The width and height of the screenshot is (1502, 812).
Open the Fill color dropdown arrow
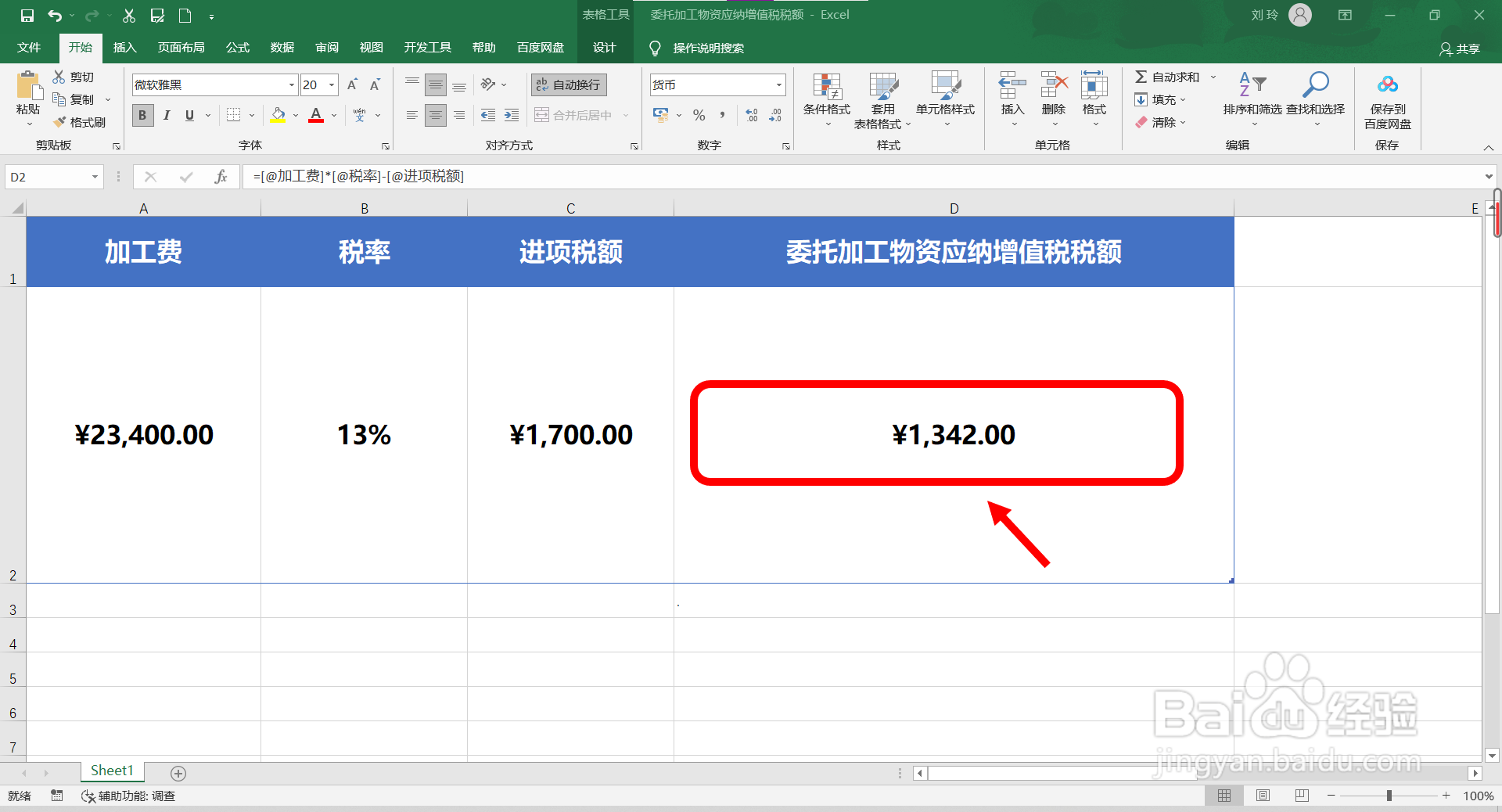(296, 116)
